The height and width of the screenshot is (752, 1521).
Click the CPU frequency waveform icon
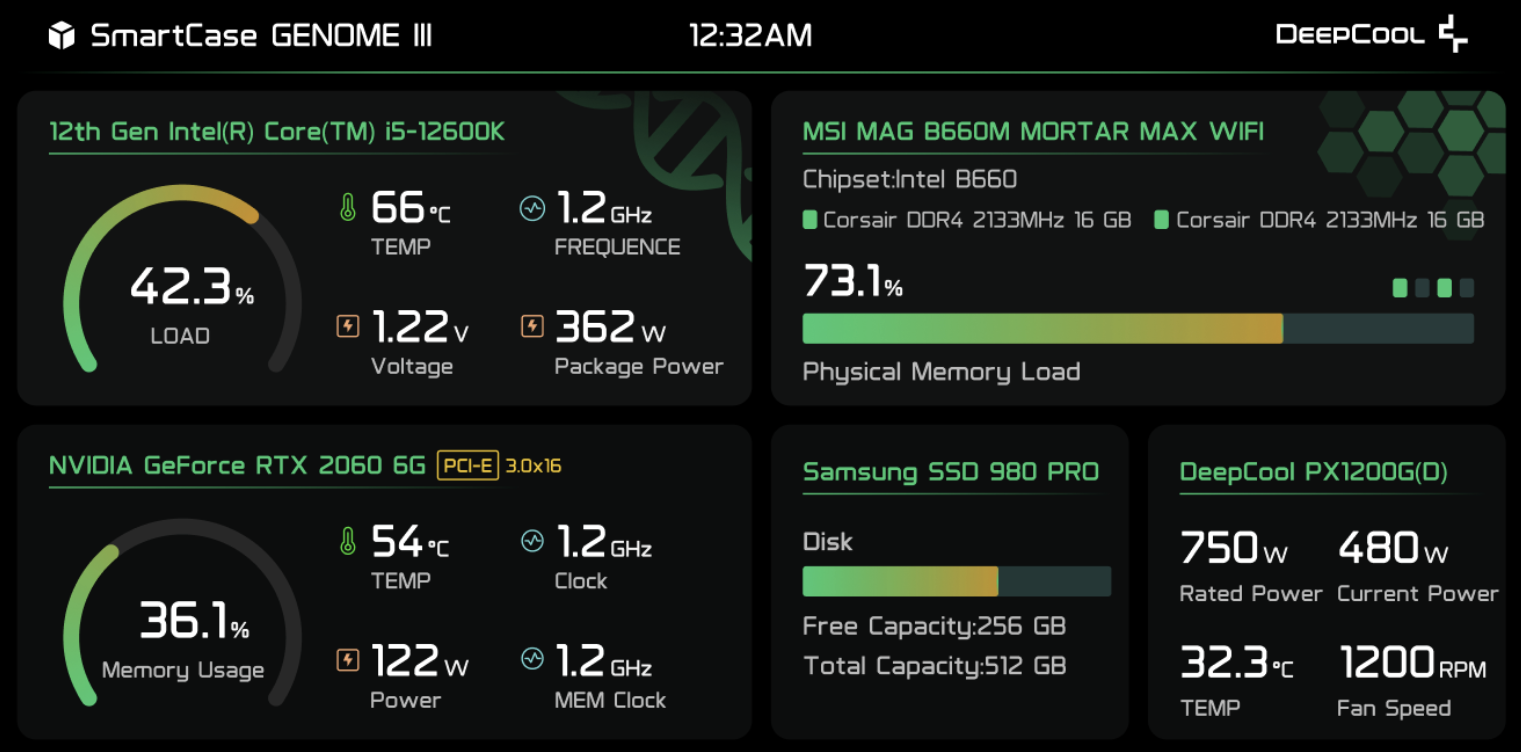point(532,209)
